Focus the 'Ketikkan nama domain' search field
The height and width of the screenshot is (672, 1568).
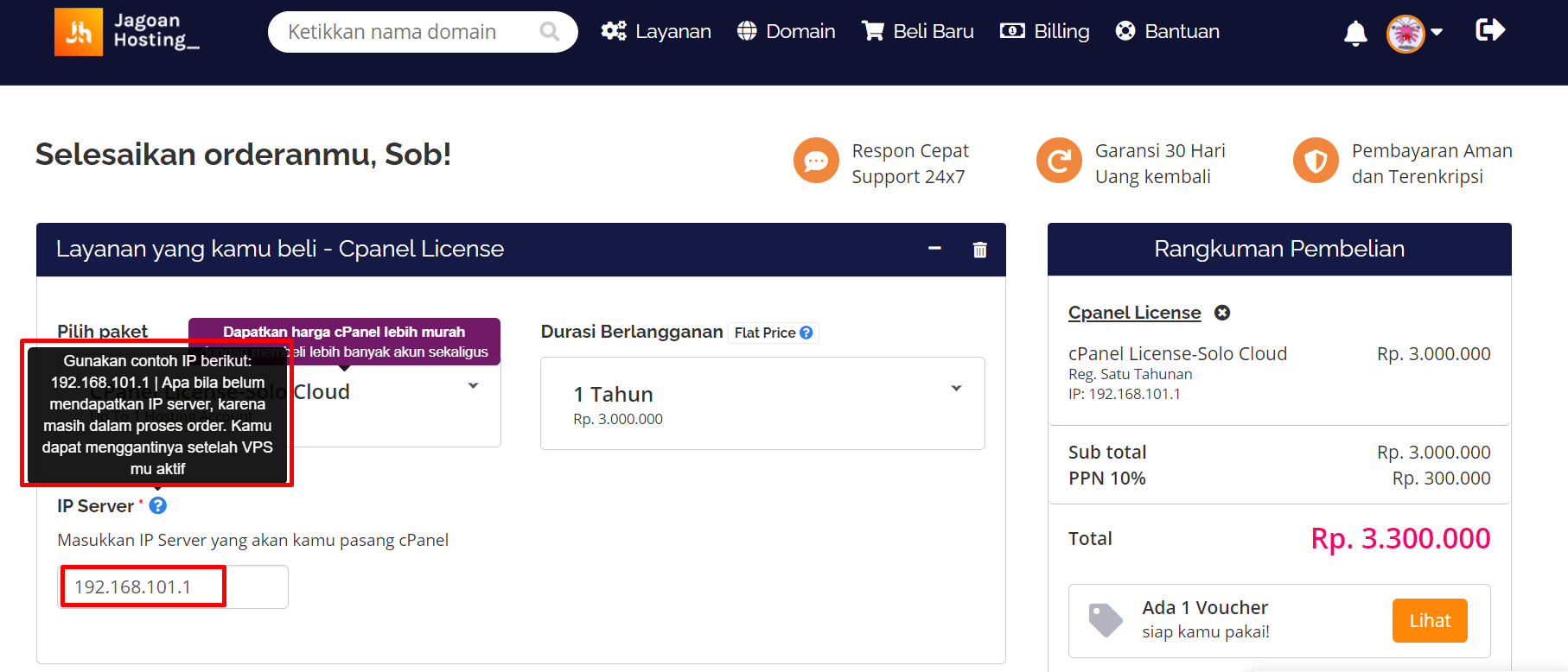(x=423, y=32)
